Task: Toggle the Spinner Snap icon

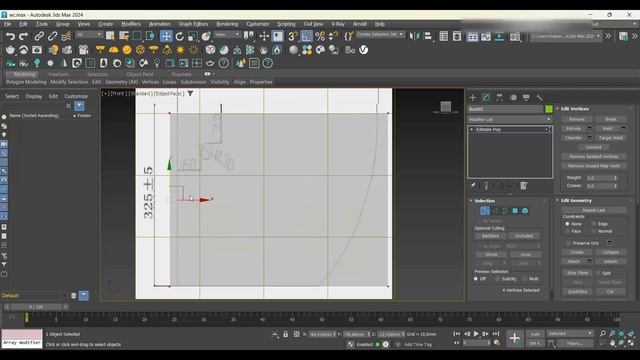Action: click(x=333, y=36)
